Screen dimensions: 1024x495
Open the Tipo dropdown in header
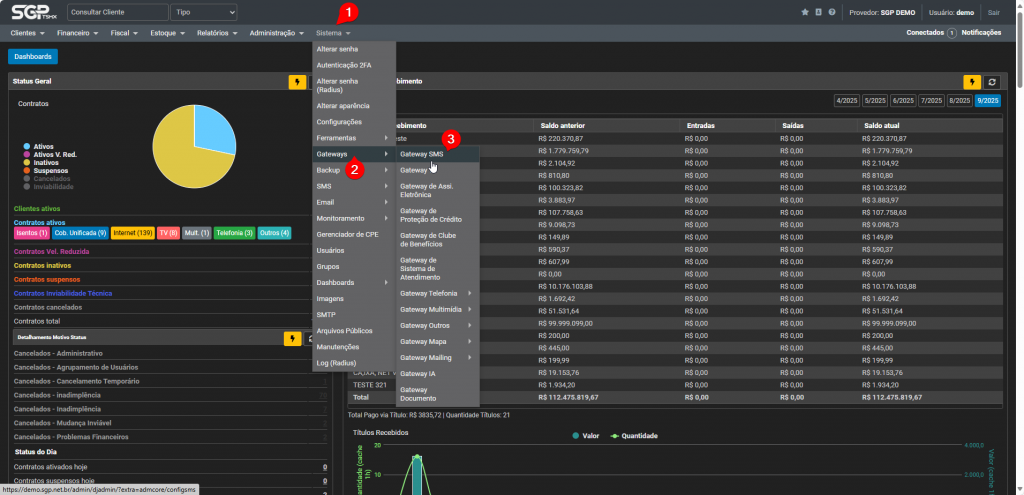pos(203,12)
